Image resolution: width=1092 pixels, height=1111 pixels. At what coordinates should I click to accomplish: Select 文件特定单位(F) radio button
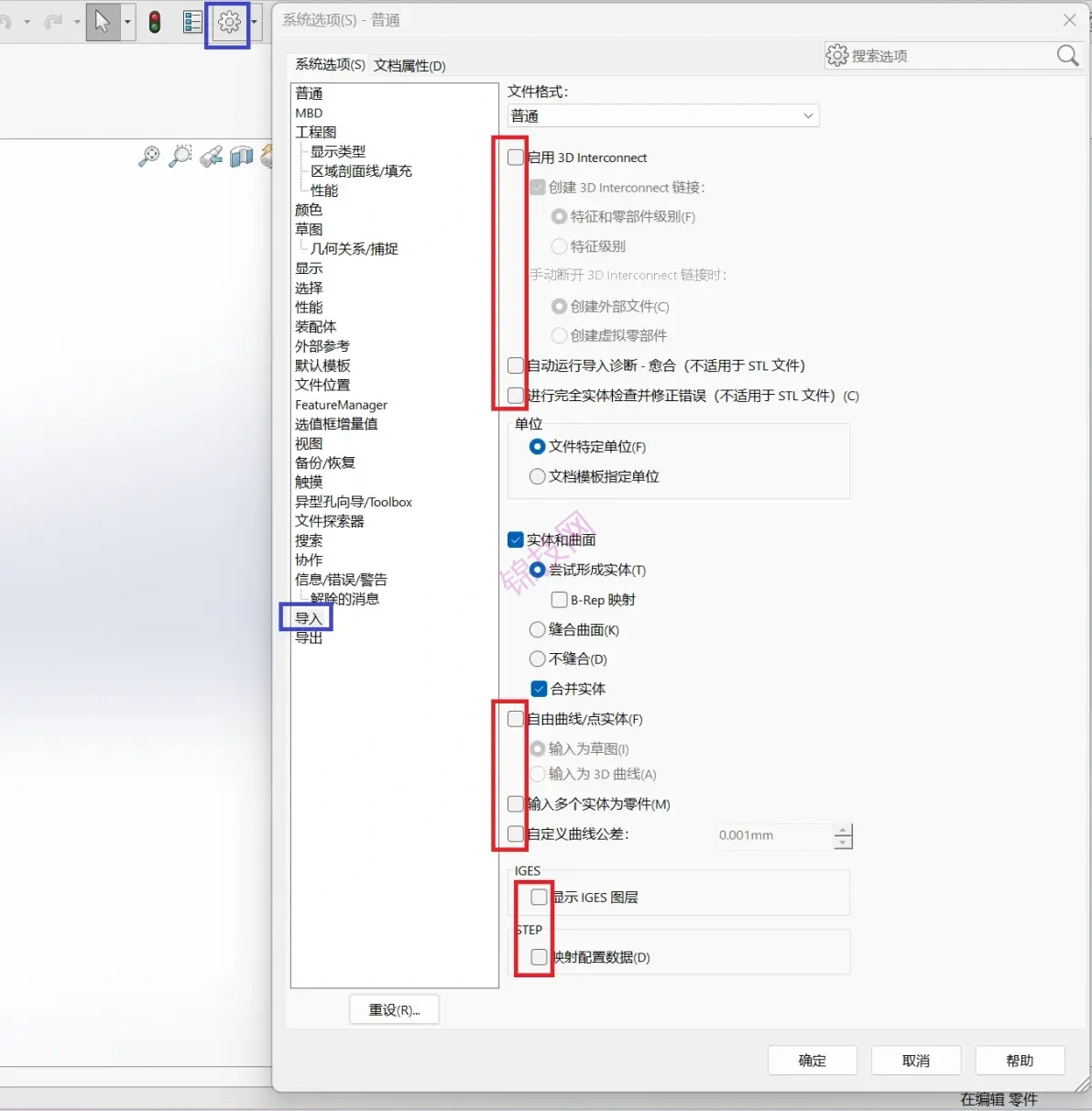[538, 446]
